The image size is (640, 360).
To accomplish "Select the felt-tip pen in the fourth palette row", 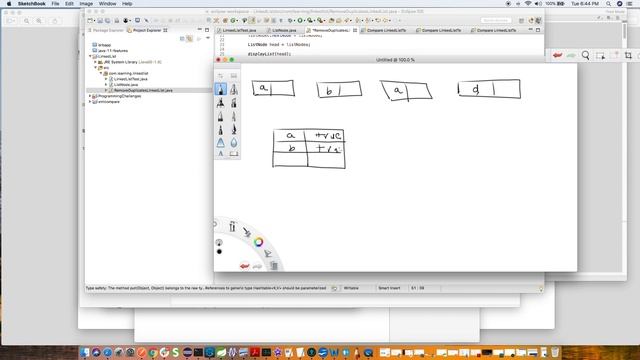I will click(x=220, y=130).
